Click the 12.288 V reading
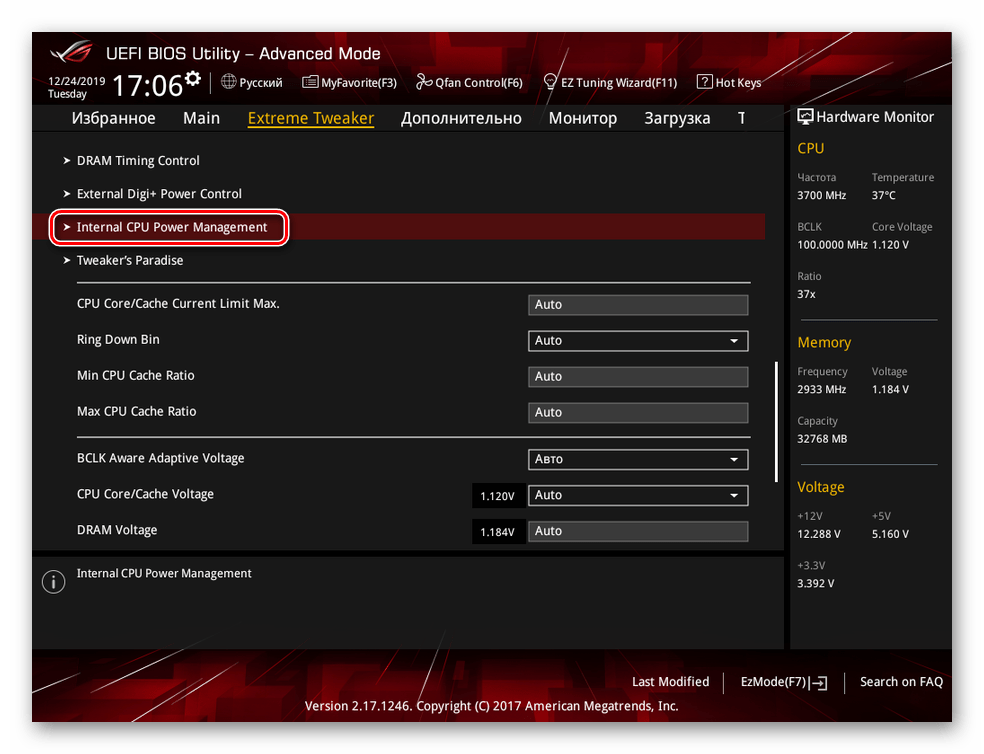This screenshot has width=984, height=754. tap(818, 534)
